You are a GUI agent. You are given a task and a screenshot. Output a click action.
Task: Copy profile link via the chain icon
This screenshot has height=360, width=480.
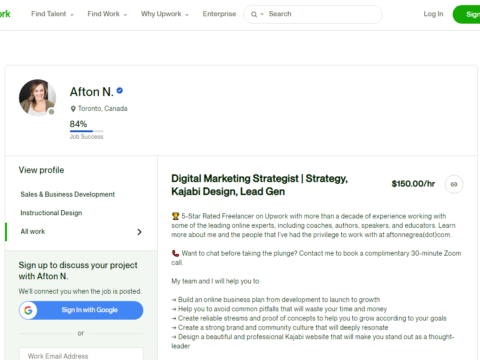454,184
